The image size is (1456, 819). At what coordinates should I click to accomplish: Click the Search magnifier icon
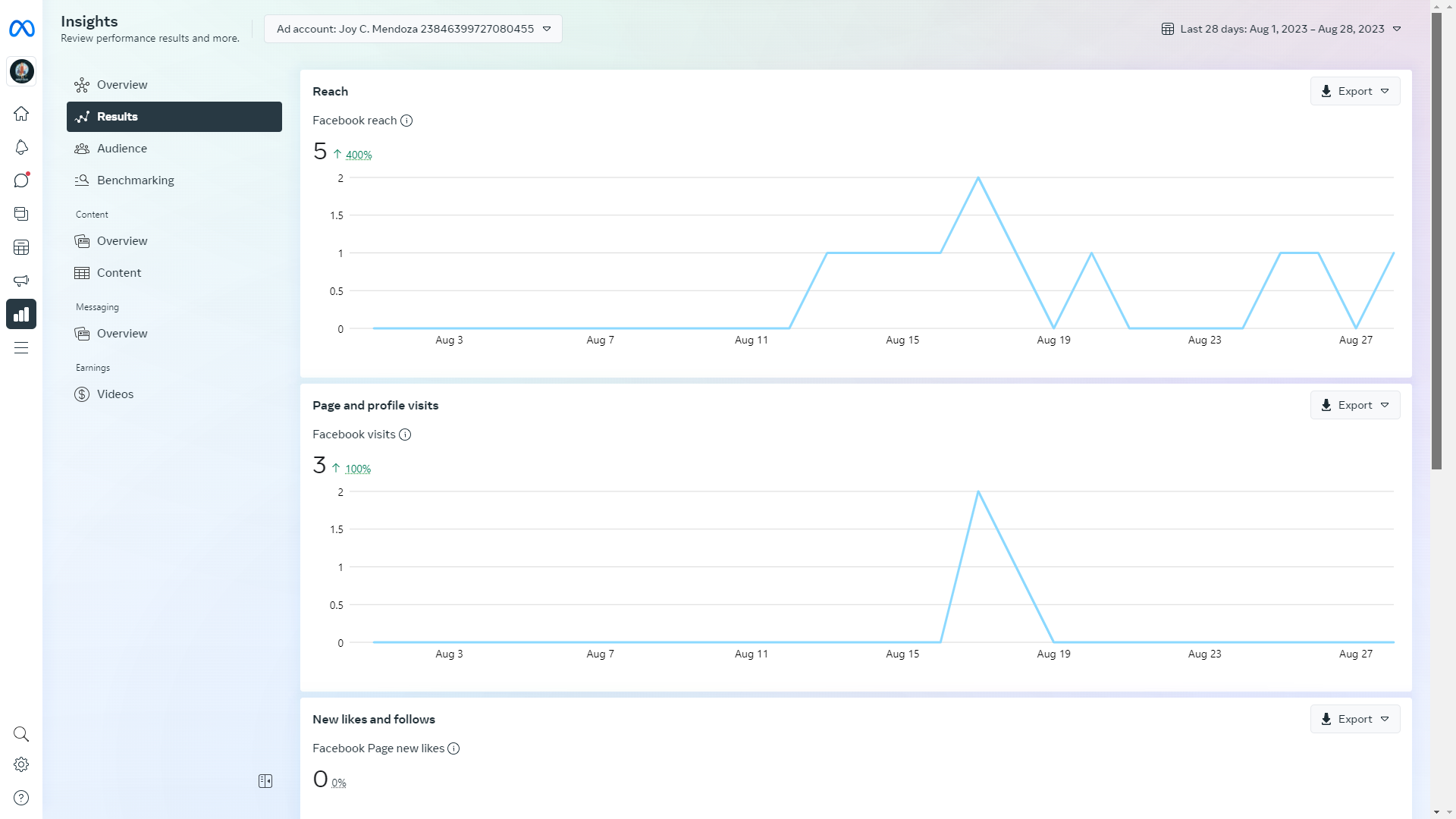point(21,734)
